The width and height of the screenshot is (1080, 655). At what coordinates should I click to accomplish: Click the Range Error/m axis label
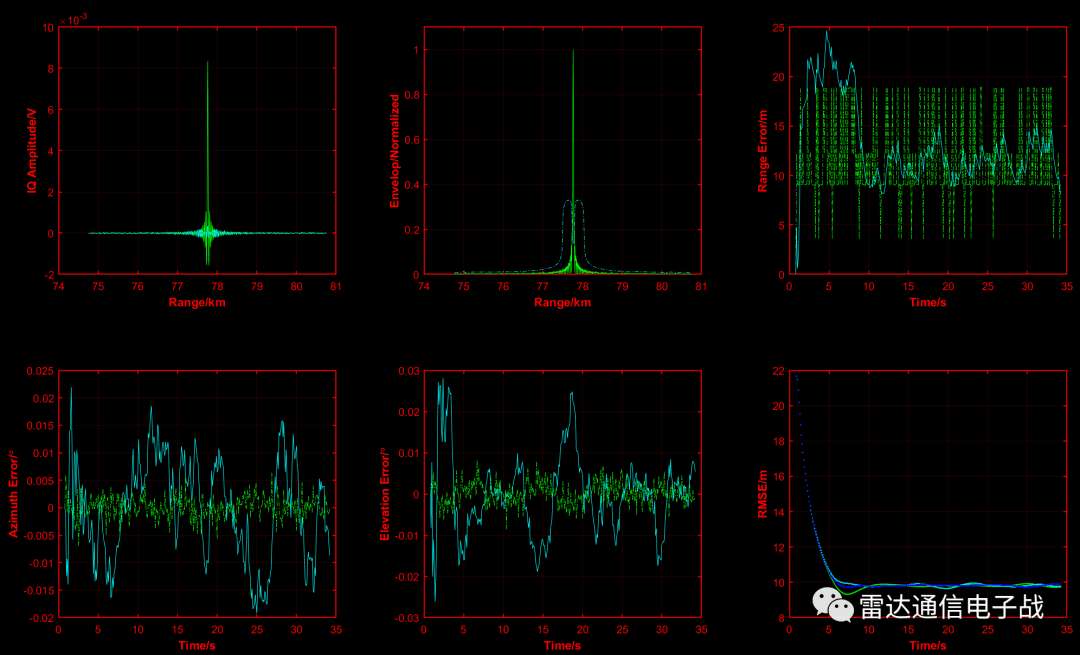[762, 151]
